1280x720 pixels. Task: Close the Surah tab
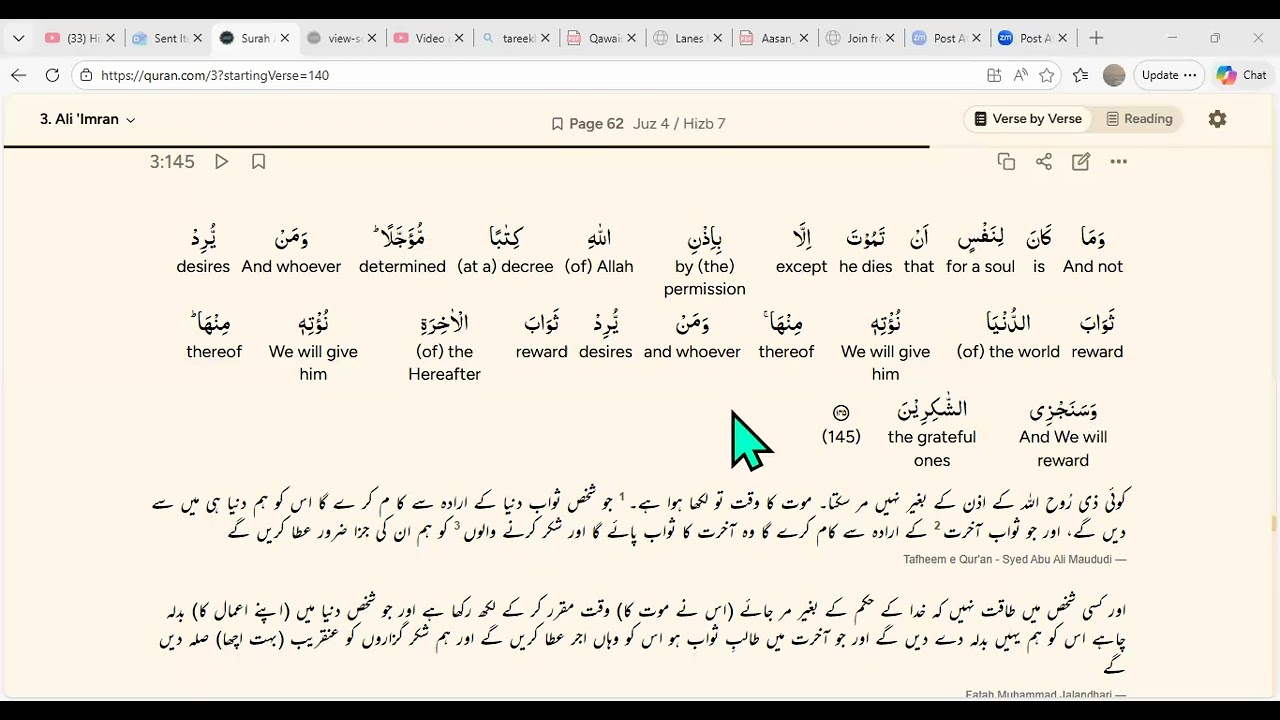[x=285, y=38]
